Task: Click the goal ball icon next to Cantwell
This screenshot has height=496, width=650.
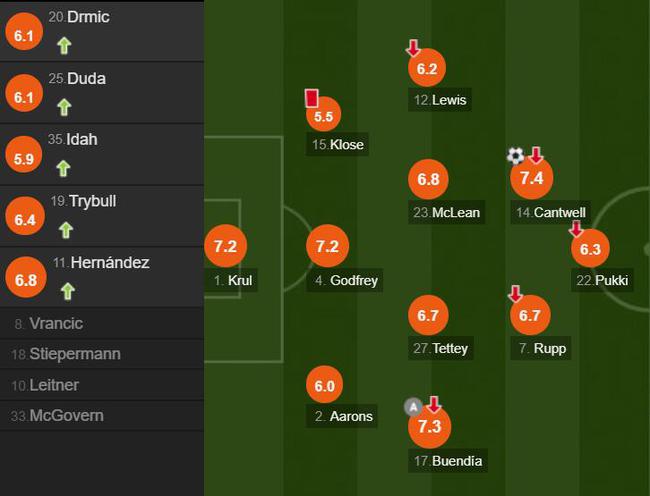Action: click(515, 156)
